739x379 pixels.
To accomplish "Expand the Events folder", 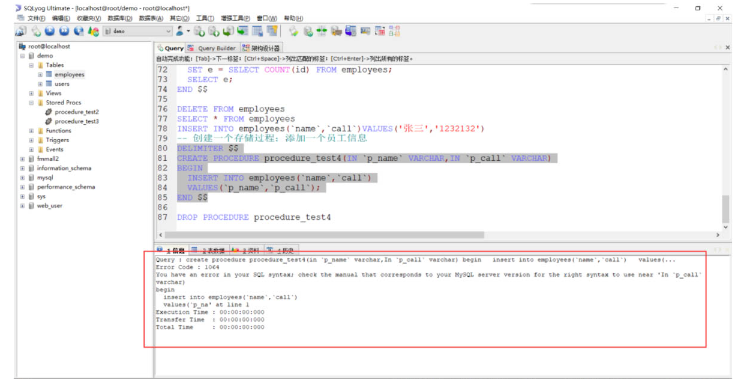I will (32, 149).
